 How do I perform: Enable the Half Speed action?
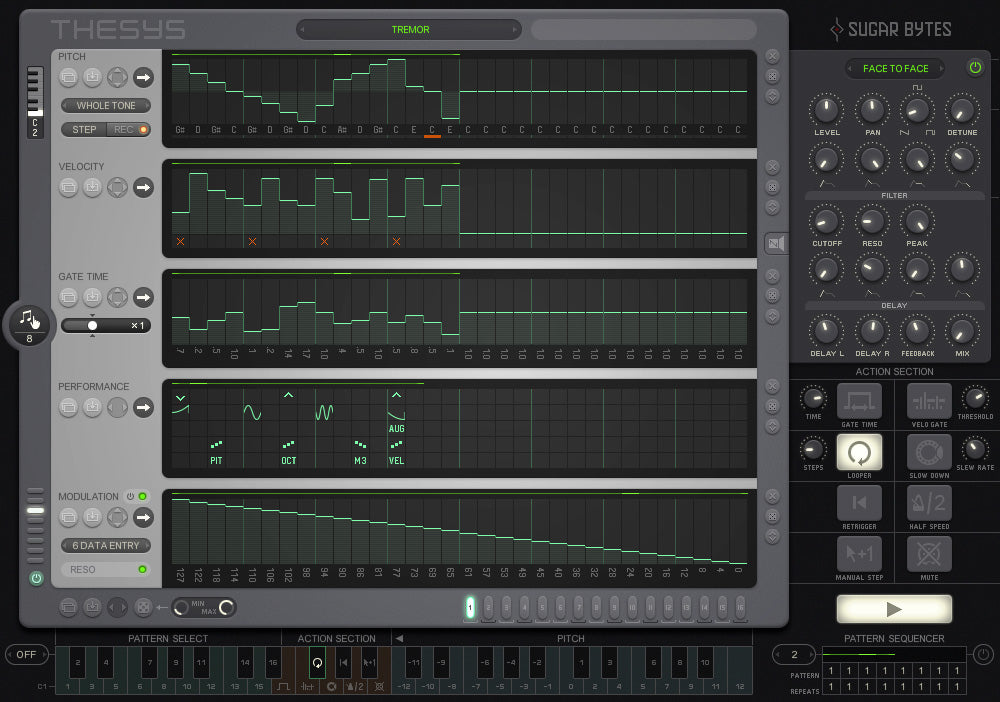[928, 503]
